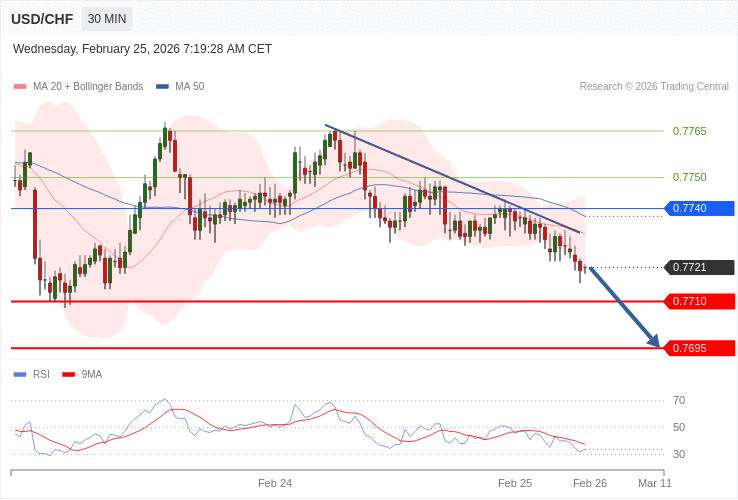Screen dimensions: 738x500
Task: Click the 30 MIN timeframe badge
Action: tap(107, 19)
